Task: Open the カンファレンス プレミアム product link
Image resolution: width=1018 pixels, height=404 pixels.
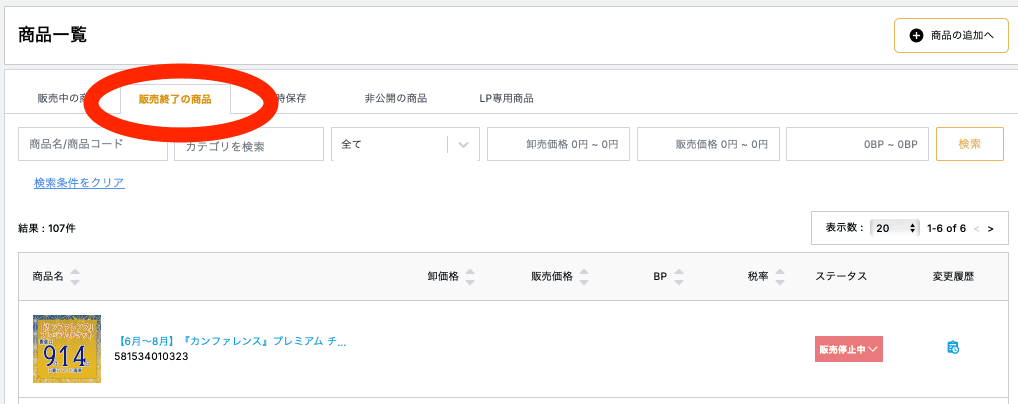Action: click(x=231, y=341)
